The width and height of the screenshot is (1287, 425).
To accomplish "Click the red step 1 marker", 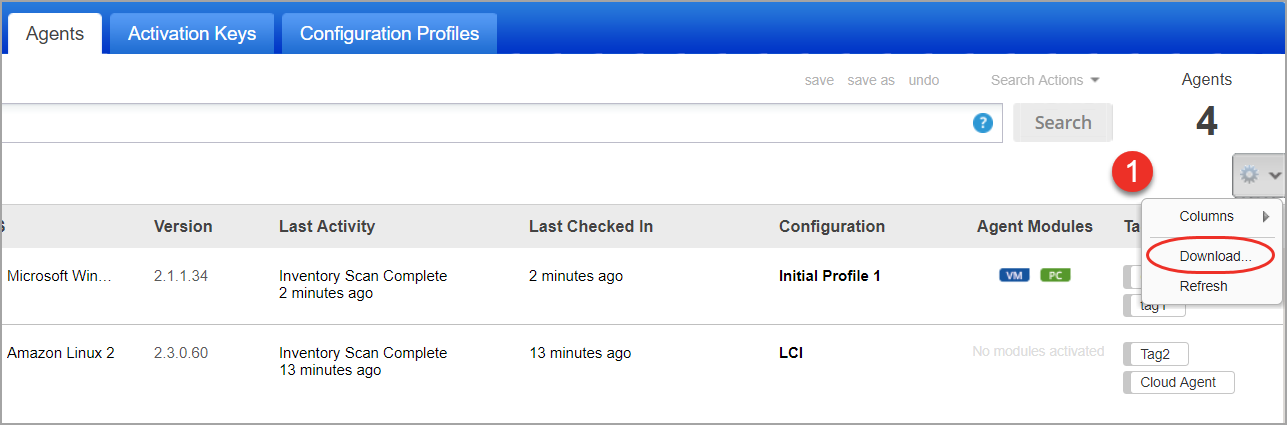I will pos(1133,173).
